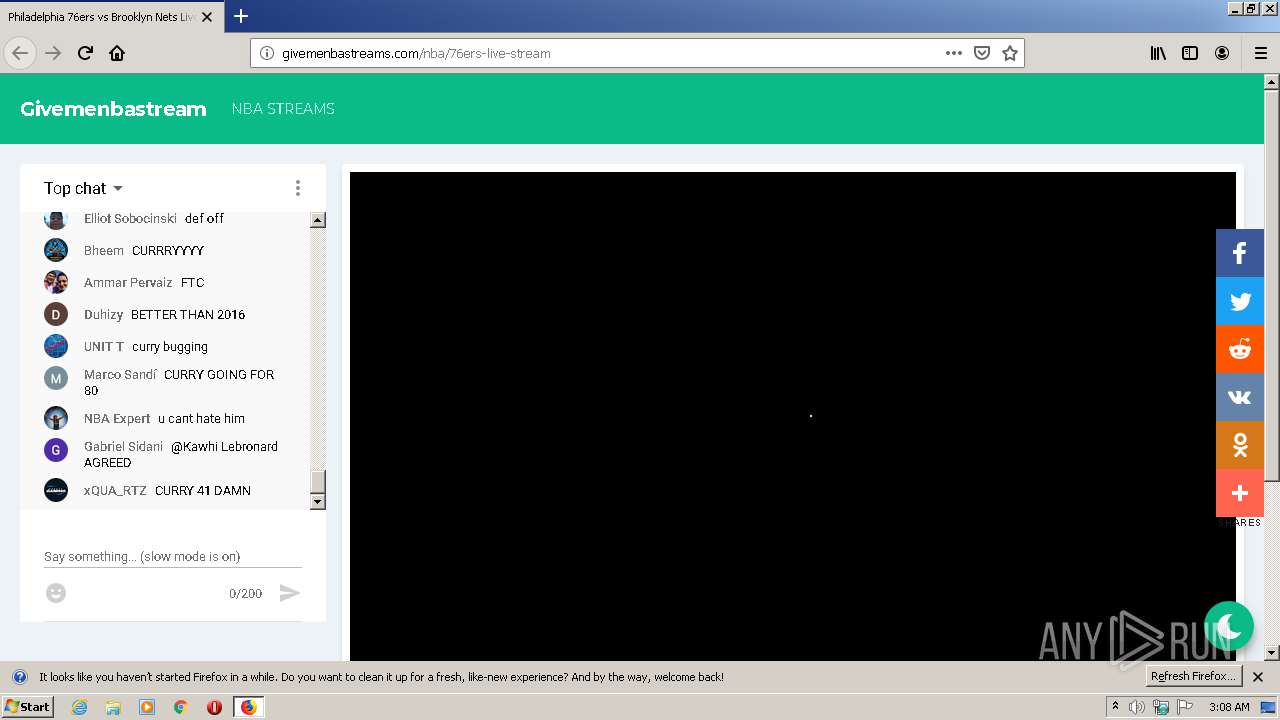Show site information icon in address bar
The image size is (1280, 720).
266,53
